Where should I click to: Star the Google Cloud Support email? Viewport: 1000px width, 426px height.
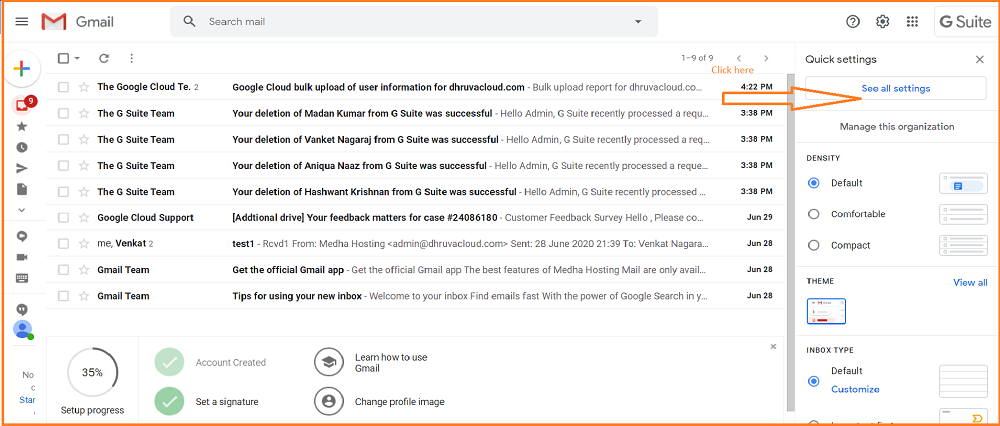pos(84,217)
